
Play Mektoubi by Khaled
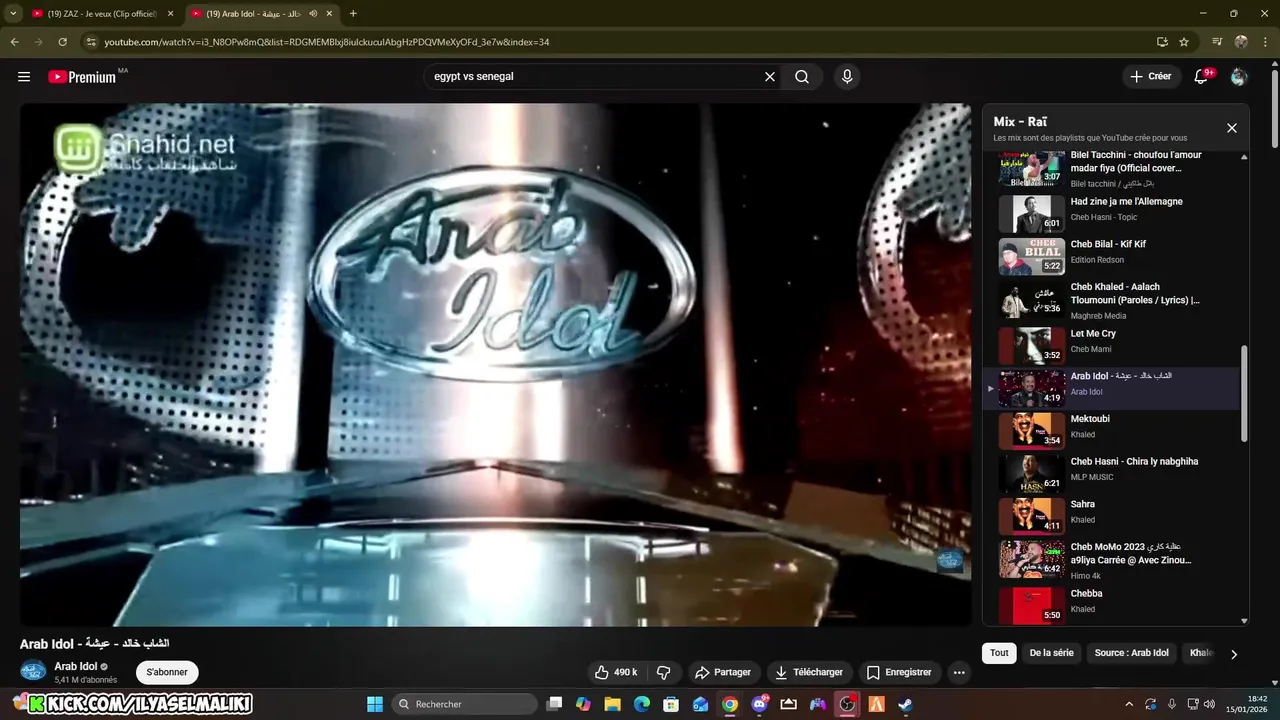(1112, 430)
